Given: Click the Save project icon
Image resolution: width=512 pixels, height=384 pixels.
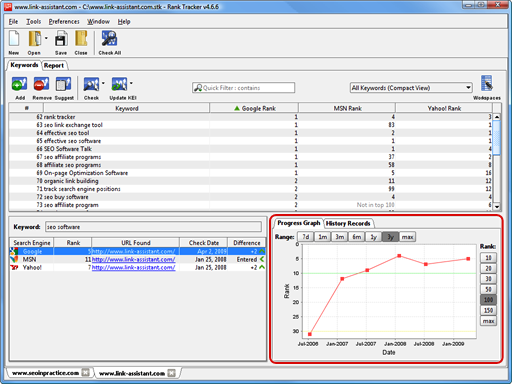Looking at the screenshot, I should point(61,38).
